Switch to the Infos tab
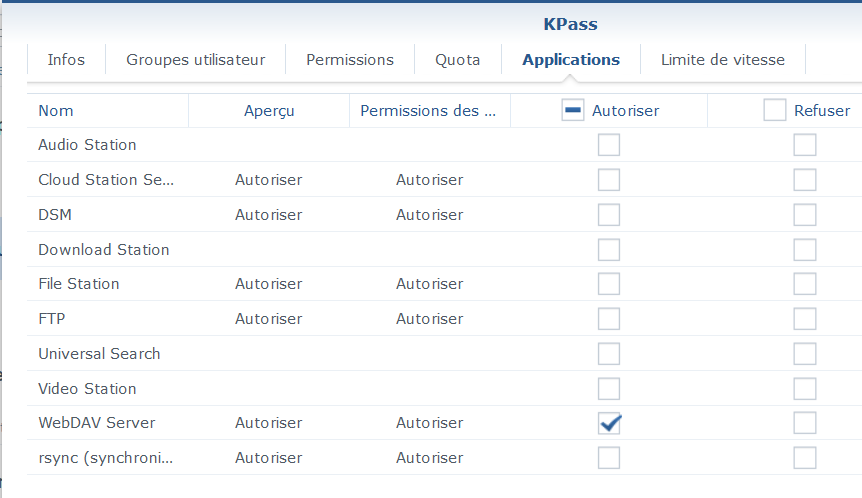This screenshot has width=862, height=498. coord(66,60)
